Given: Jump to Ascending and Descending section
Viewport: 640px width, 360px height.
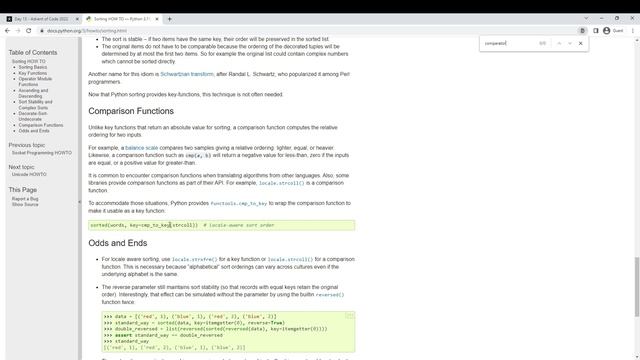Looking at the screenshot, I should click(x=33, y=93).
